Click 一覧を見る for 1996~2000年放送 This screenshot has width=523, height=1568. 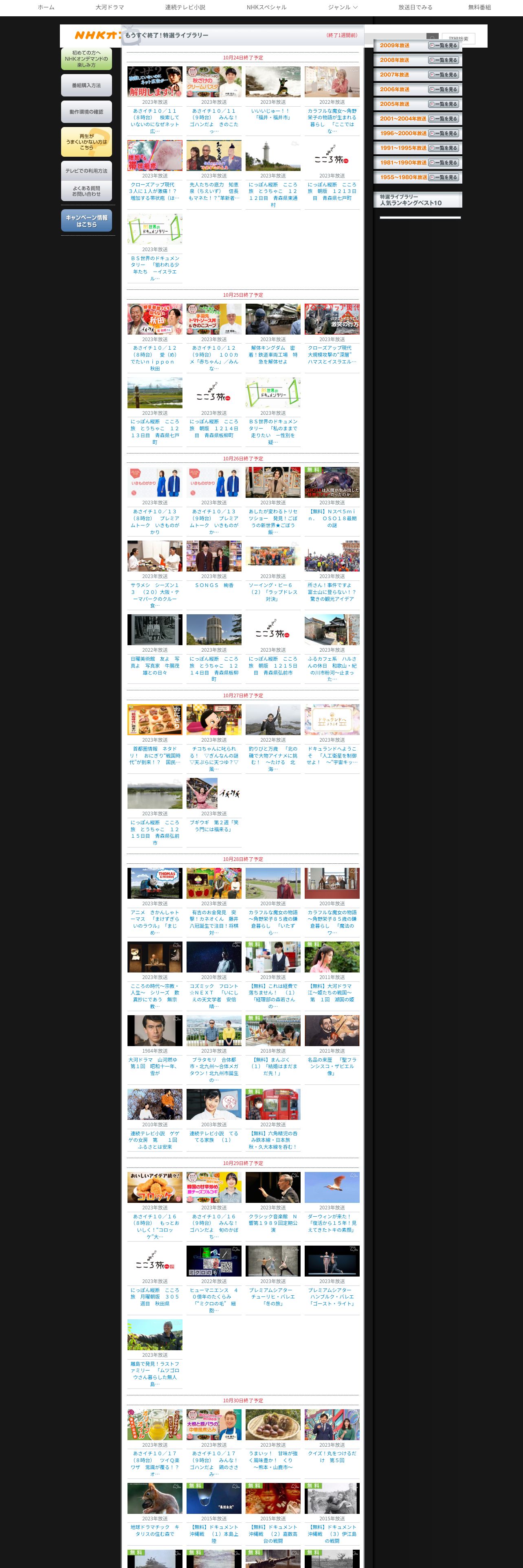tap(443, 133)
